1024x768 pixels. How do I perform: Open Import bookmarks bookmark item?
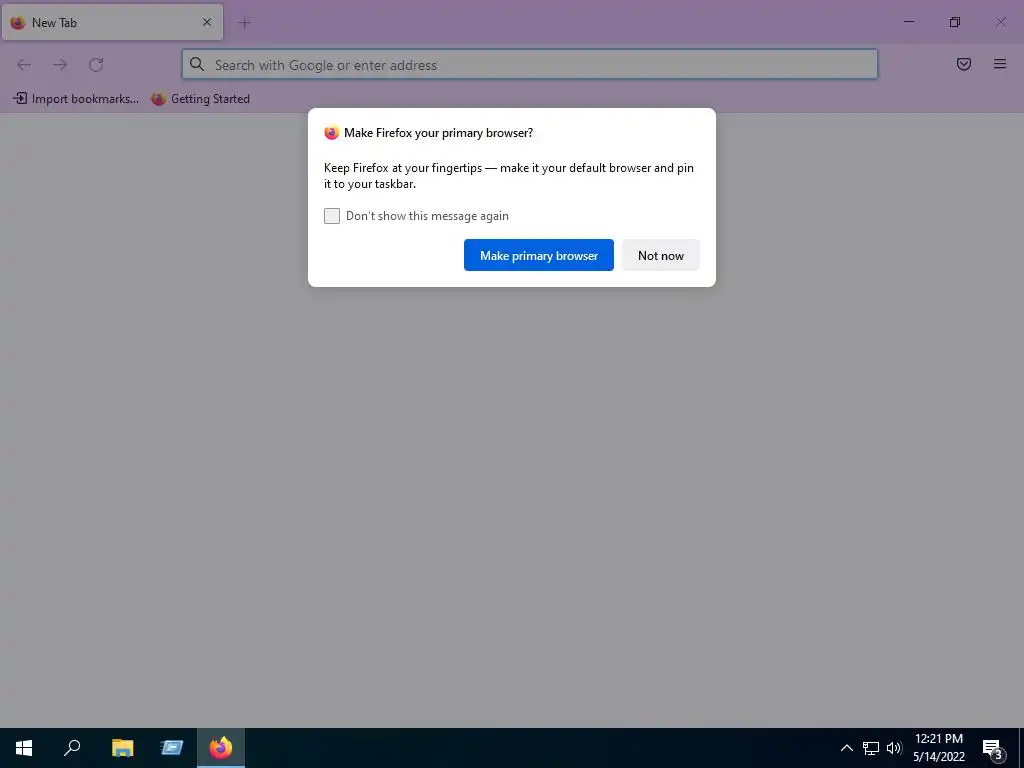tap(76, 99)
